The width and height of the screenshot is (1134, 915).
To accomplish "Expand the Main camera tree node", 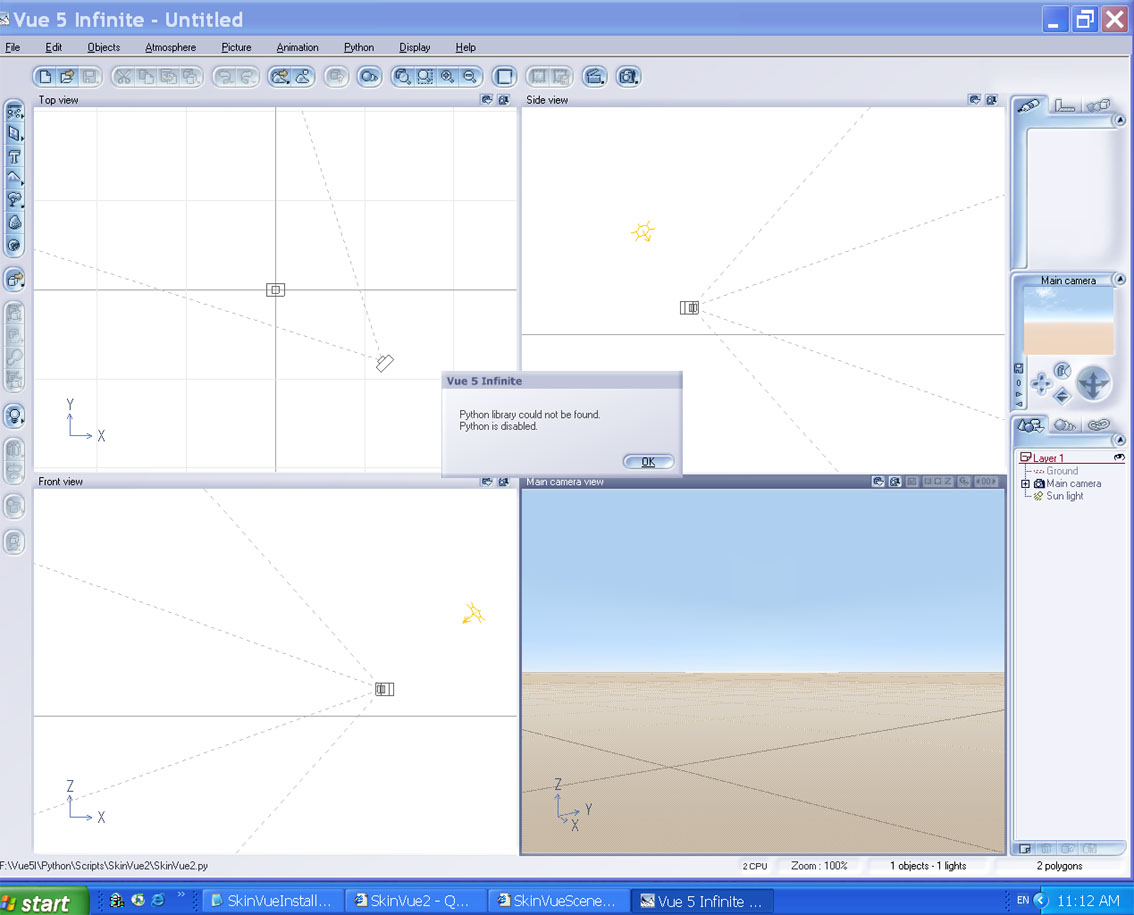I will (1025, 484).
